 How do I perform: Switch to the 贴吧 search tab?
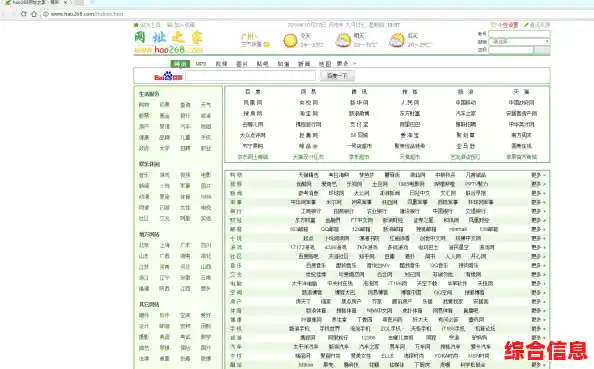coord(263,64)
